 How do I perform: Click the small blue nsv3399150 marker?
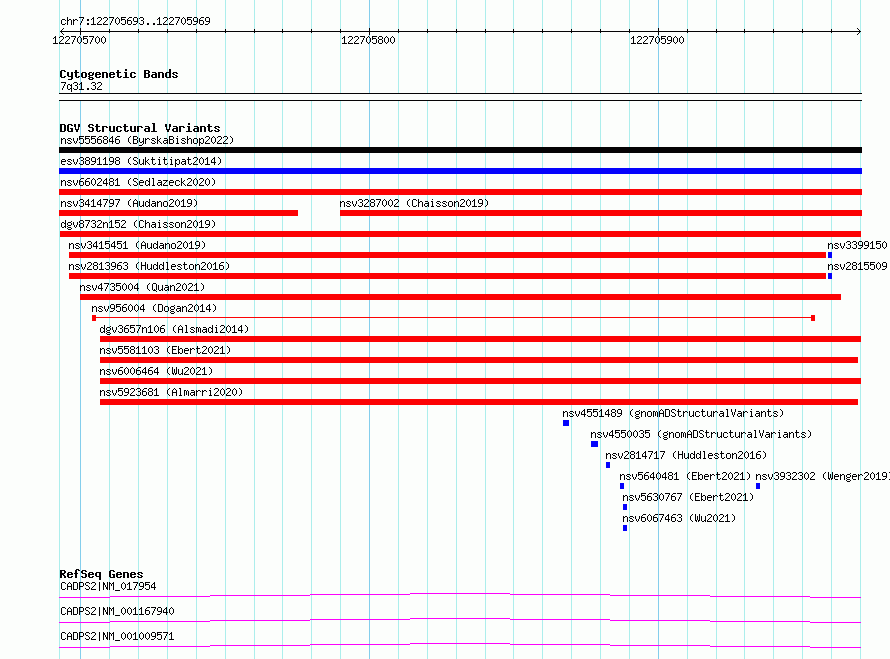(830, 255)
